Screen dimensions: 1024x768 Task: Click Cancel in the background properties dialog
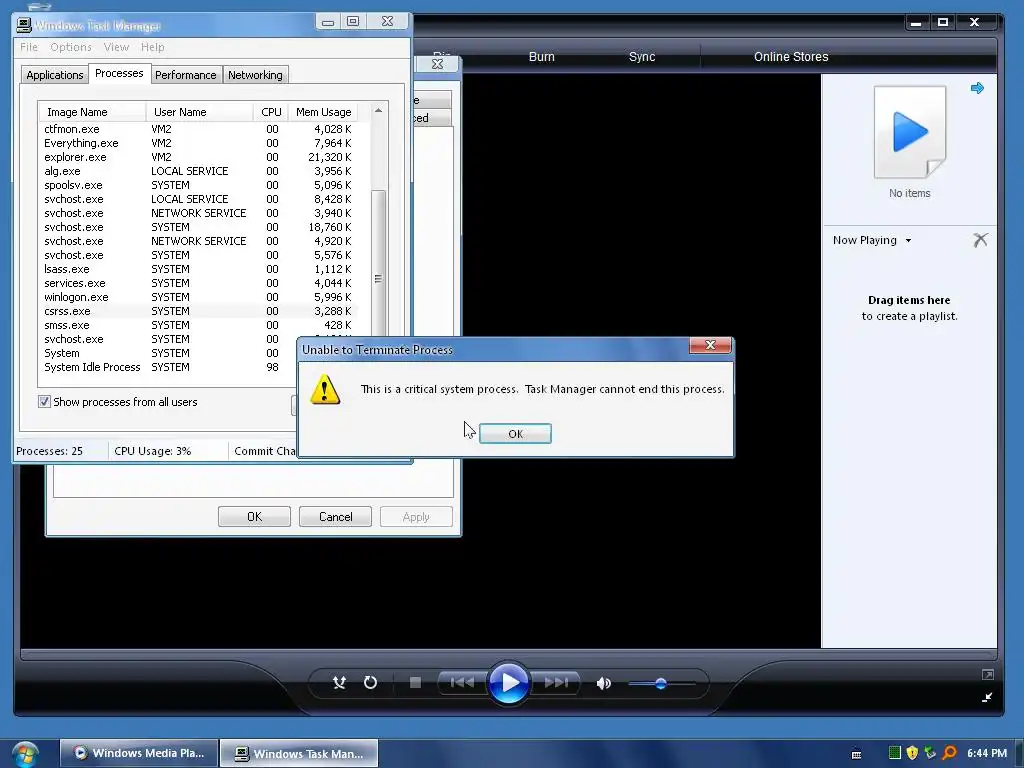tap(335, 517)
